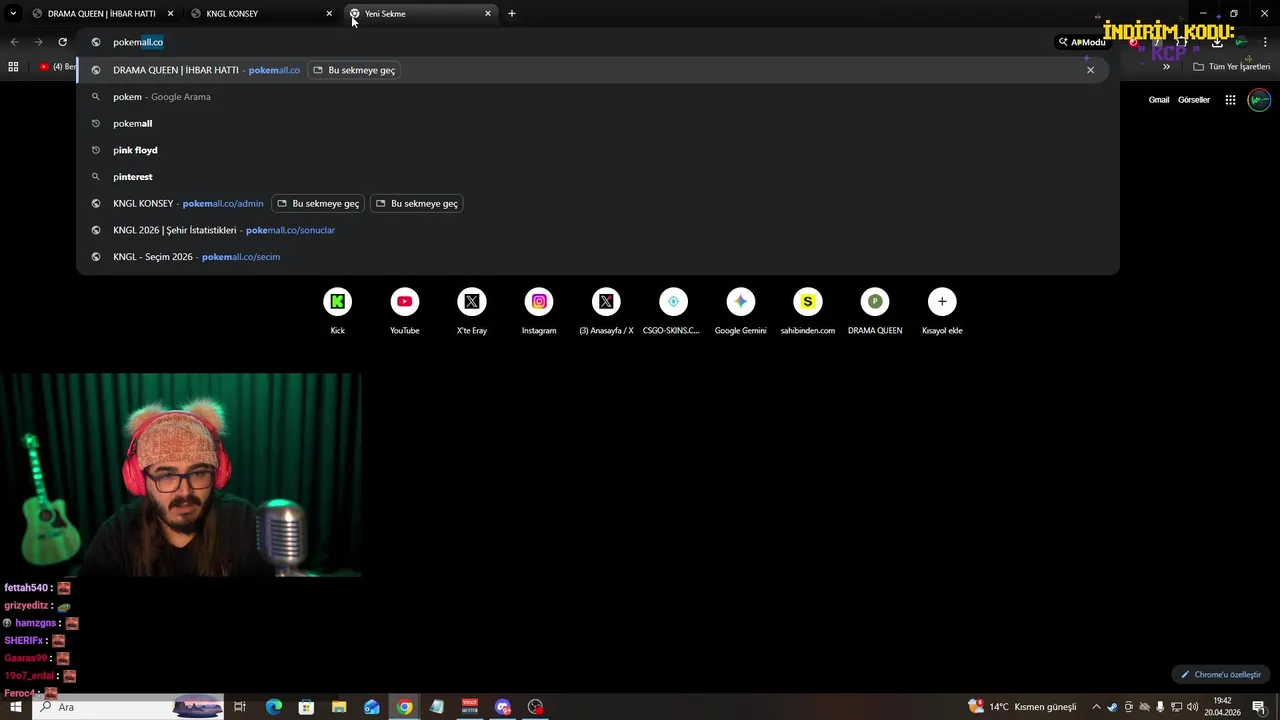Launch Microsoft Edge from the taskbar
1280x720 pixels.
tap(274, 707)
